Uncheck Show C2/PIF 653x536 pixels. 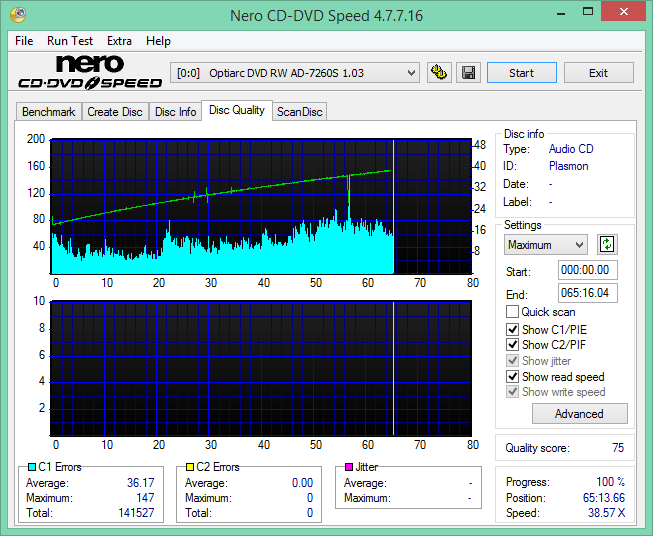[512, 344]
